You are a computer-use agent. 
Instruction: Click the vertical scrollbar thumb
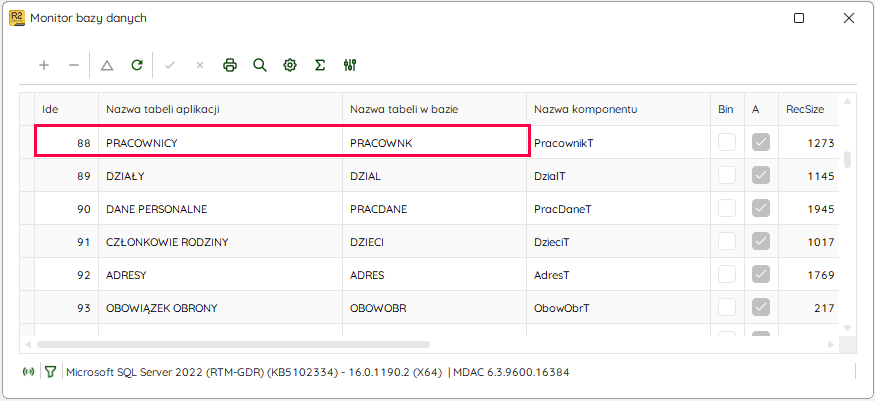[847, 159]
